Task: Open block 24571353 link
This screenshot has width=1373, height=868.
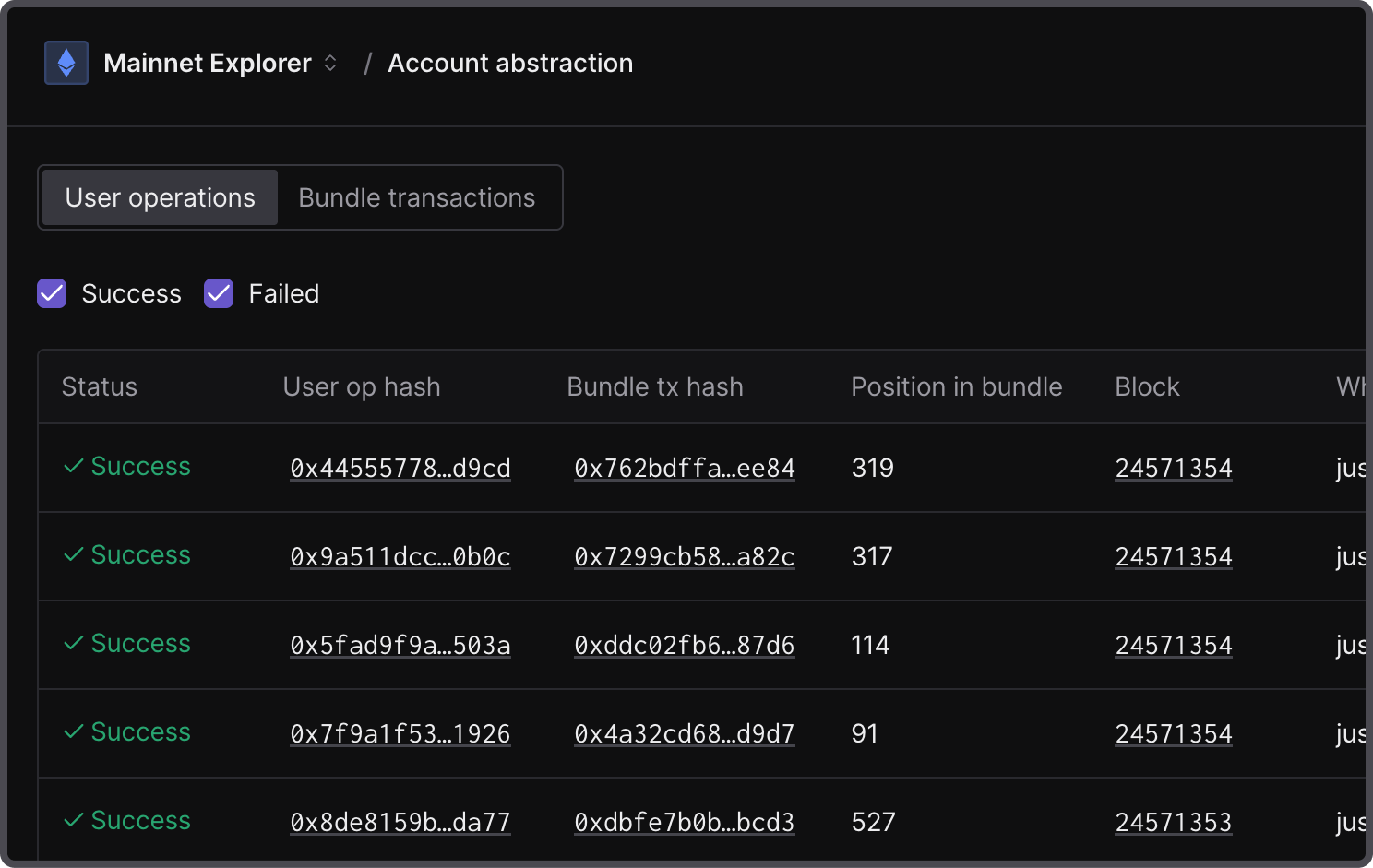Action: pos(1173,822)
